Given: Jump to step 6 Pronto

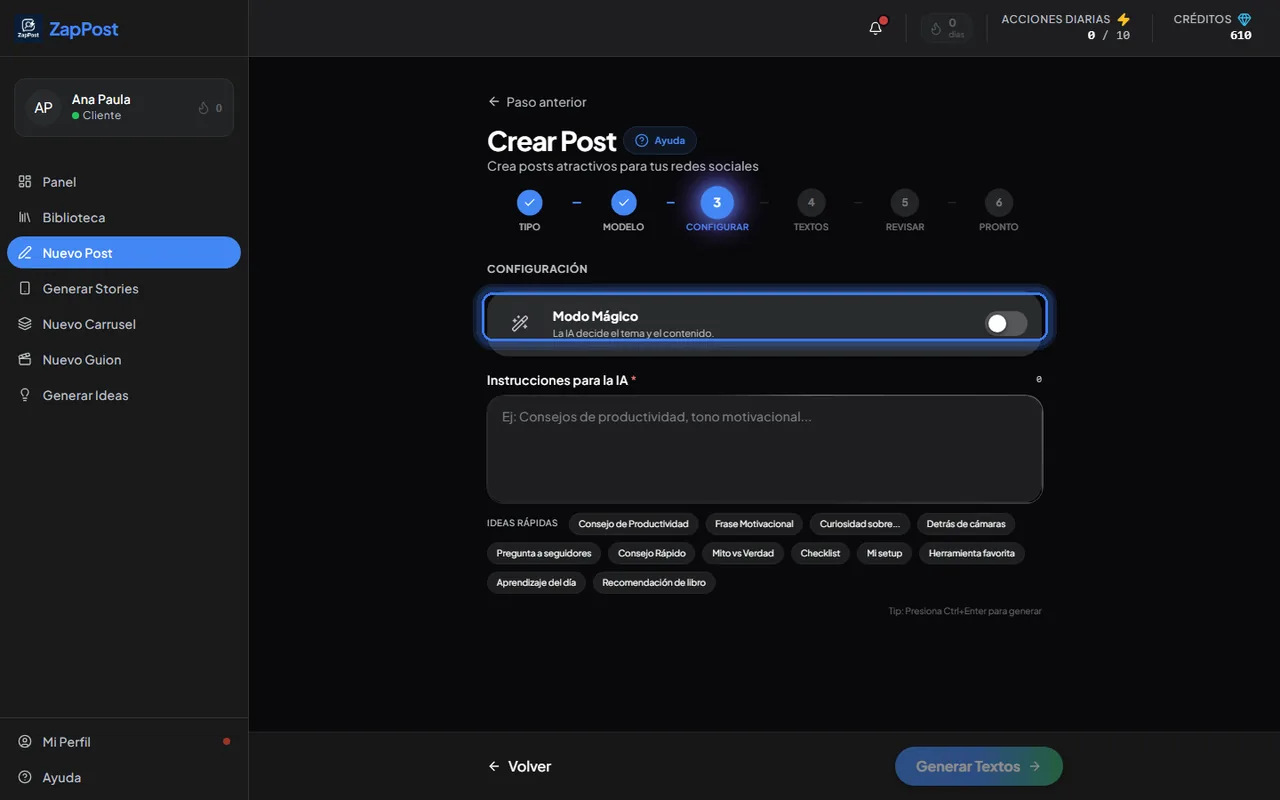Looking at the screenshot, I should pos(999,202).
